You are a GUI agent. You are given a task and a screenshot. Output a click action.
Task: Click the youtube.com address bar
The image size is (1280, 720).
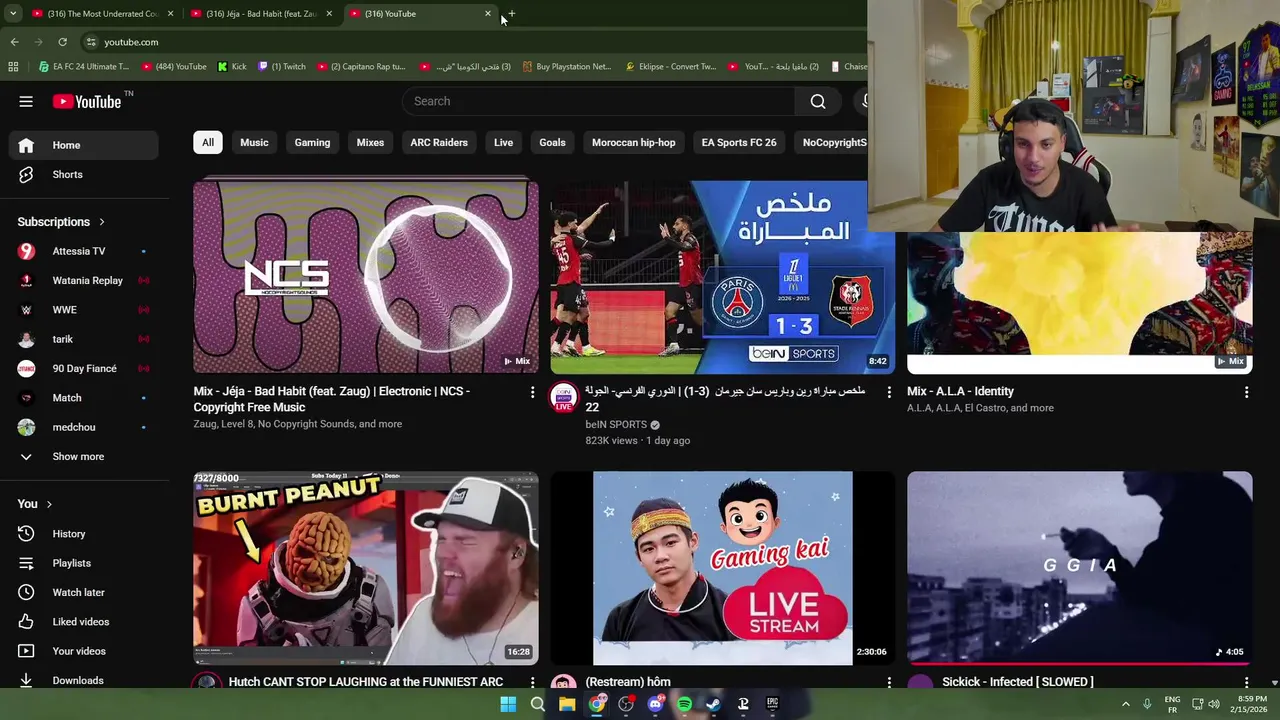coord(470,42)
